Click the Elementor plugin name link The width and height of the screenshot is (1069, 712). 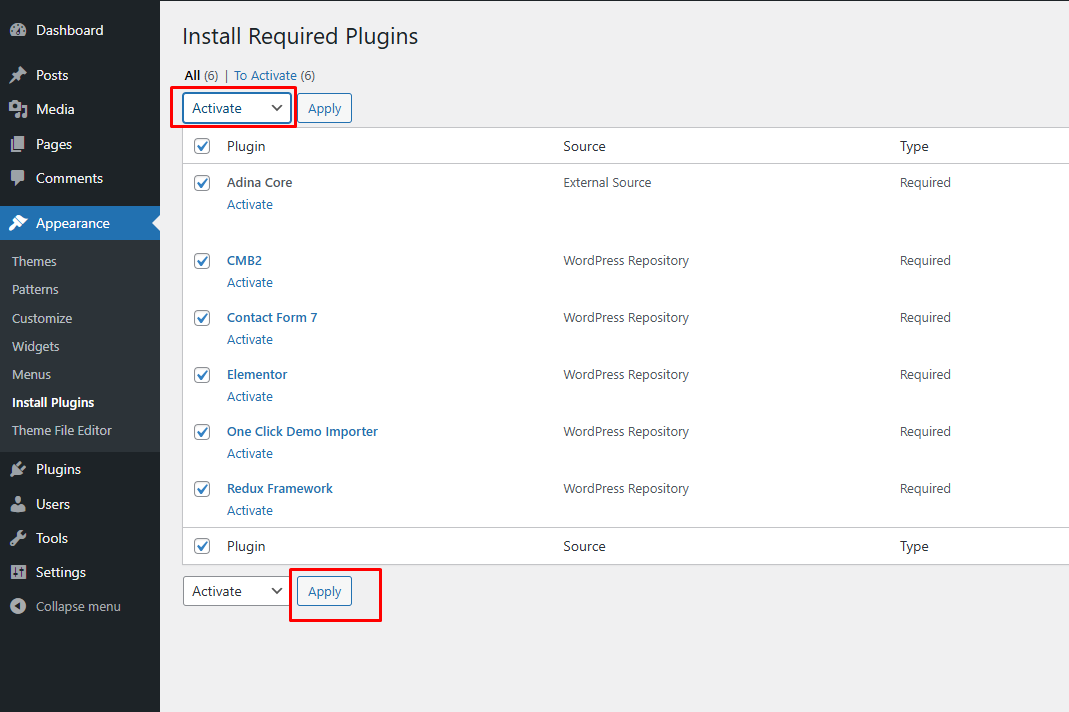tap(257, 374)
